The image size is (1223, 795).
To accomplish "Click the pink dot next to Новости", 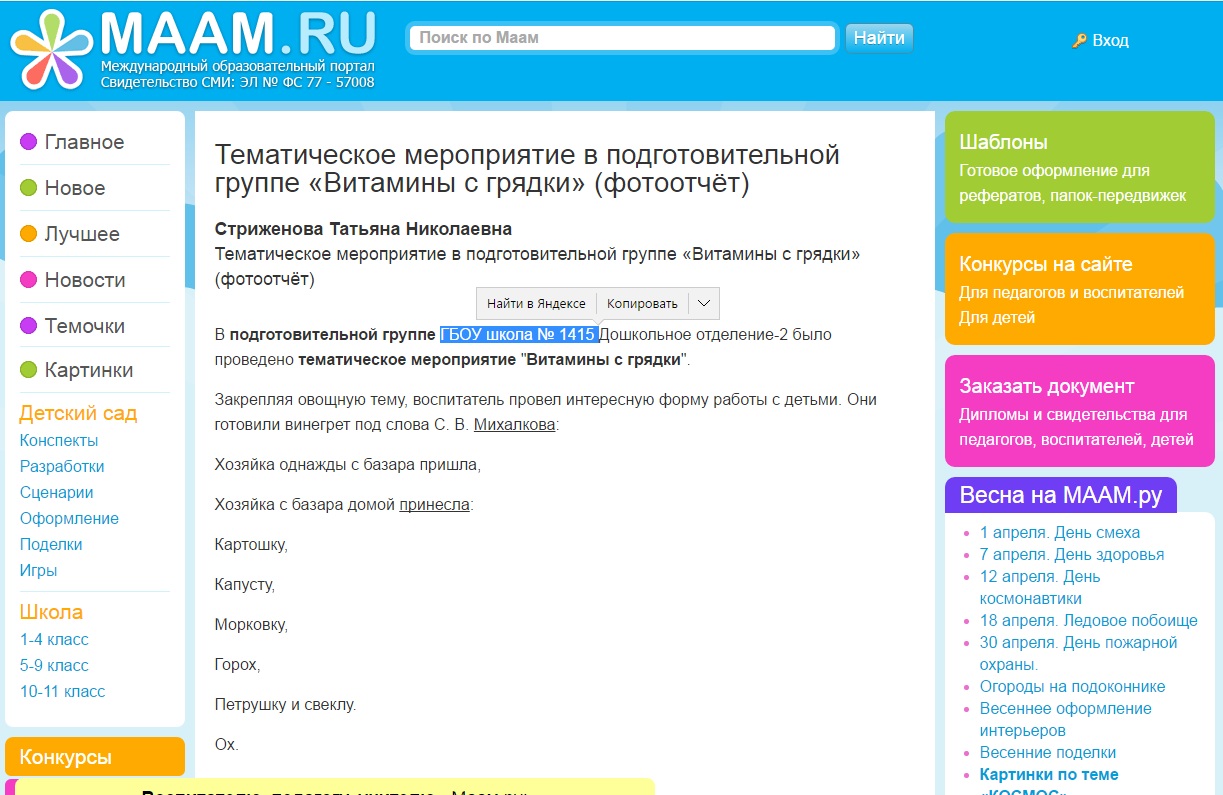I will (29, 280).
